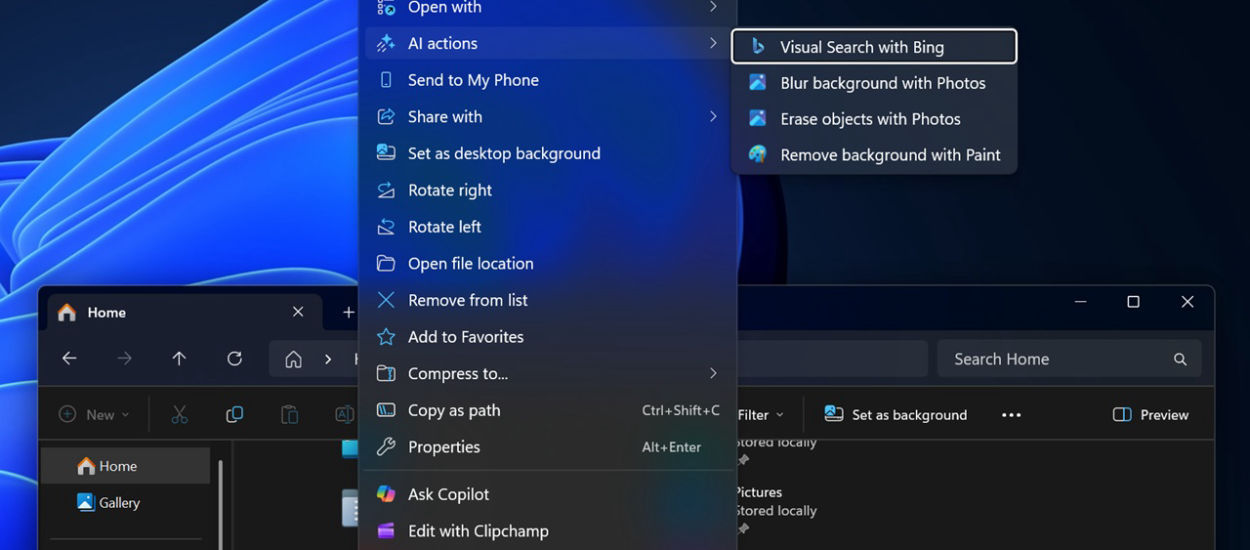Click the search magnifier icon
1250x550 pixels.
tap(1180, 359)
